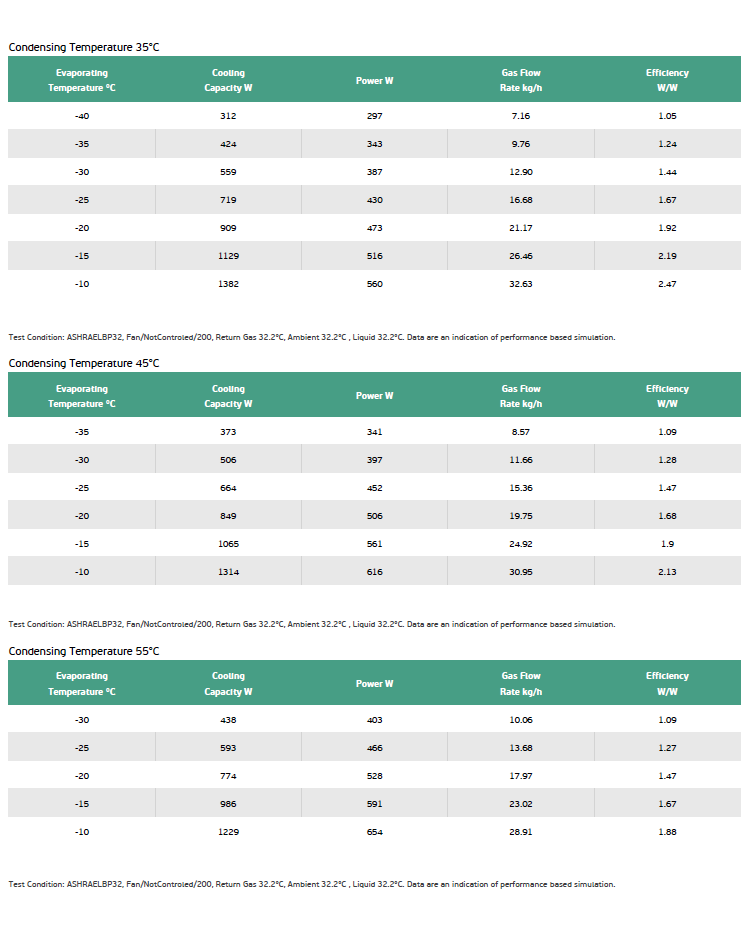Click efficiency value 1.9
Viewport: 750px width, 939px height.
[667, 544]
